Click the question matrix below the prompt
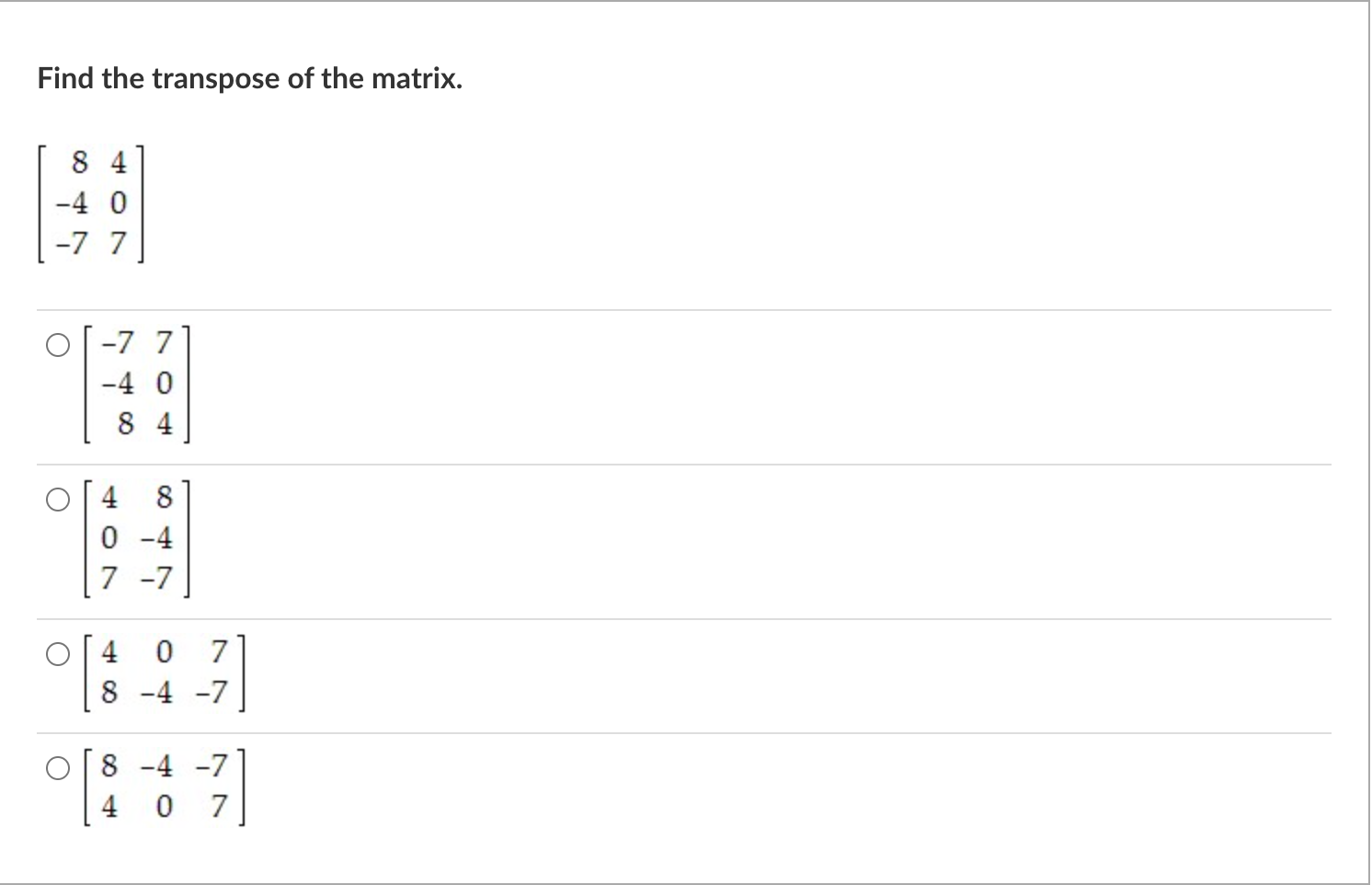 point(91,204)
